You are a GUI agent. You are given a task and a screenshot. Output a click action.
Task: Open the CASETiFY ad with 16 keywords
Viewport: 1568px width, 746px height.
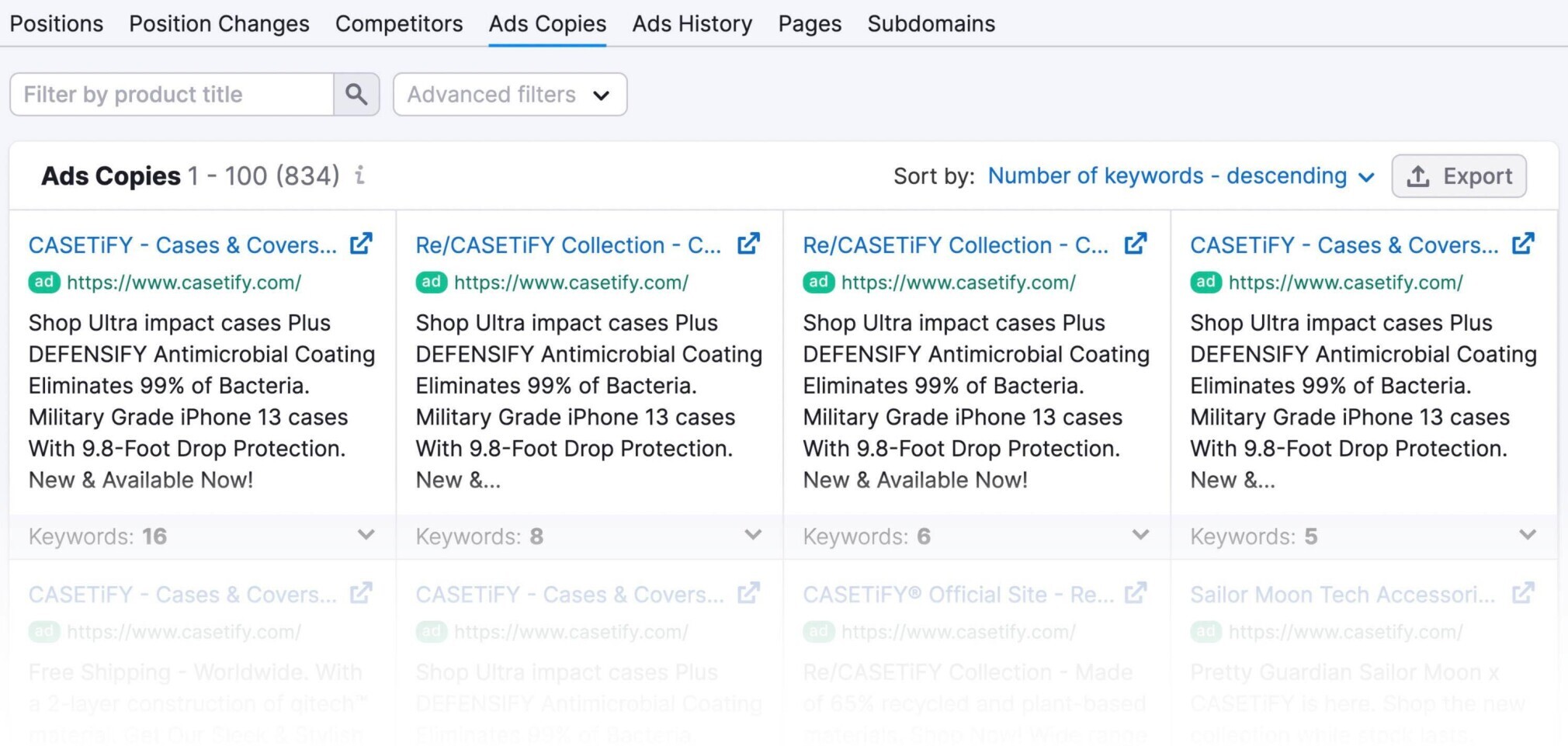[182, 245]
